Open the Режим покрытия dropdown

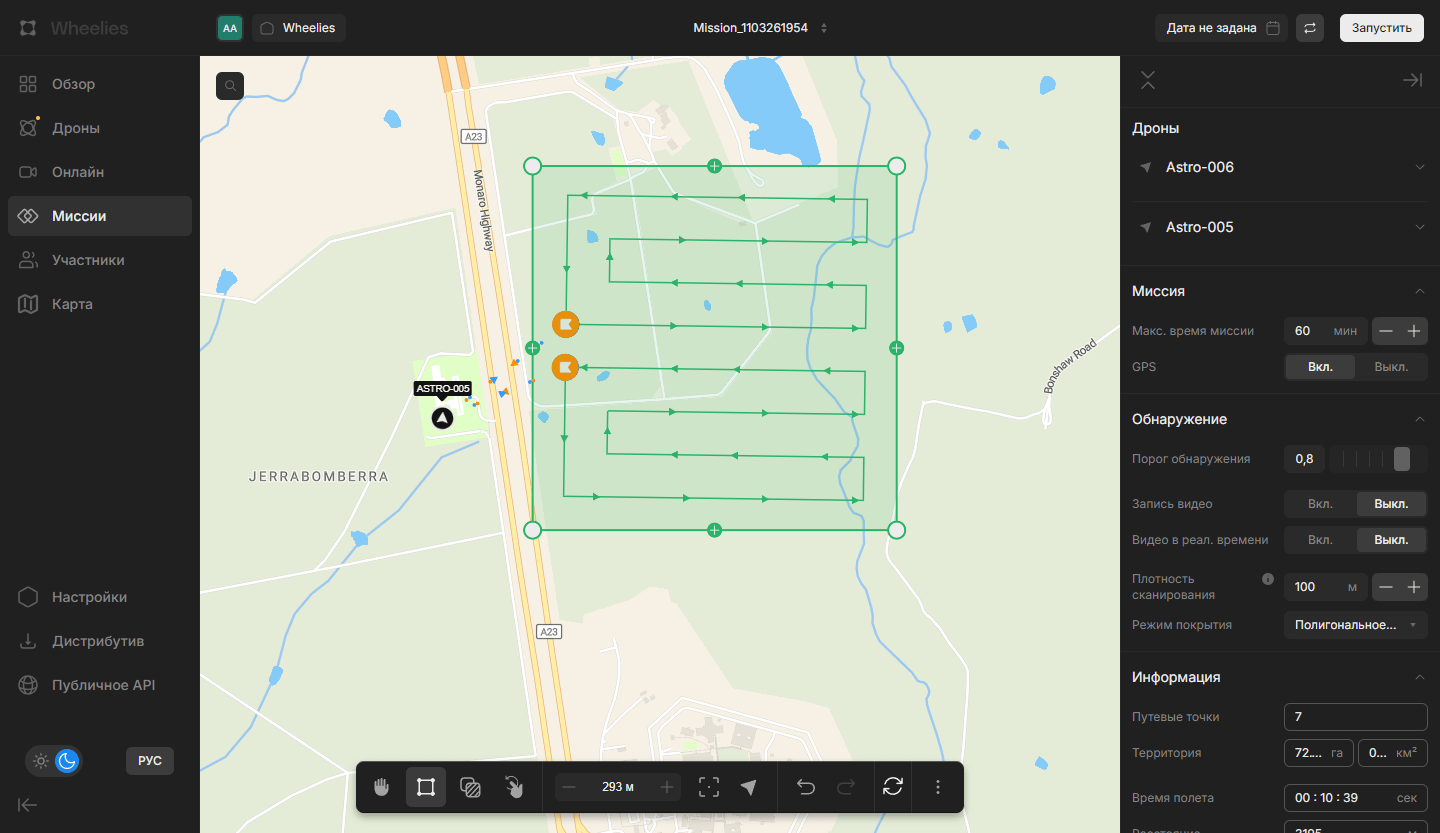(x=1355, y=625)
